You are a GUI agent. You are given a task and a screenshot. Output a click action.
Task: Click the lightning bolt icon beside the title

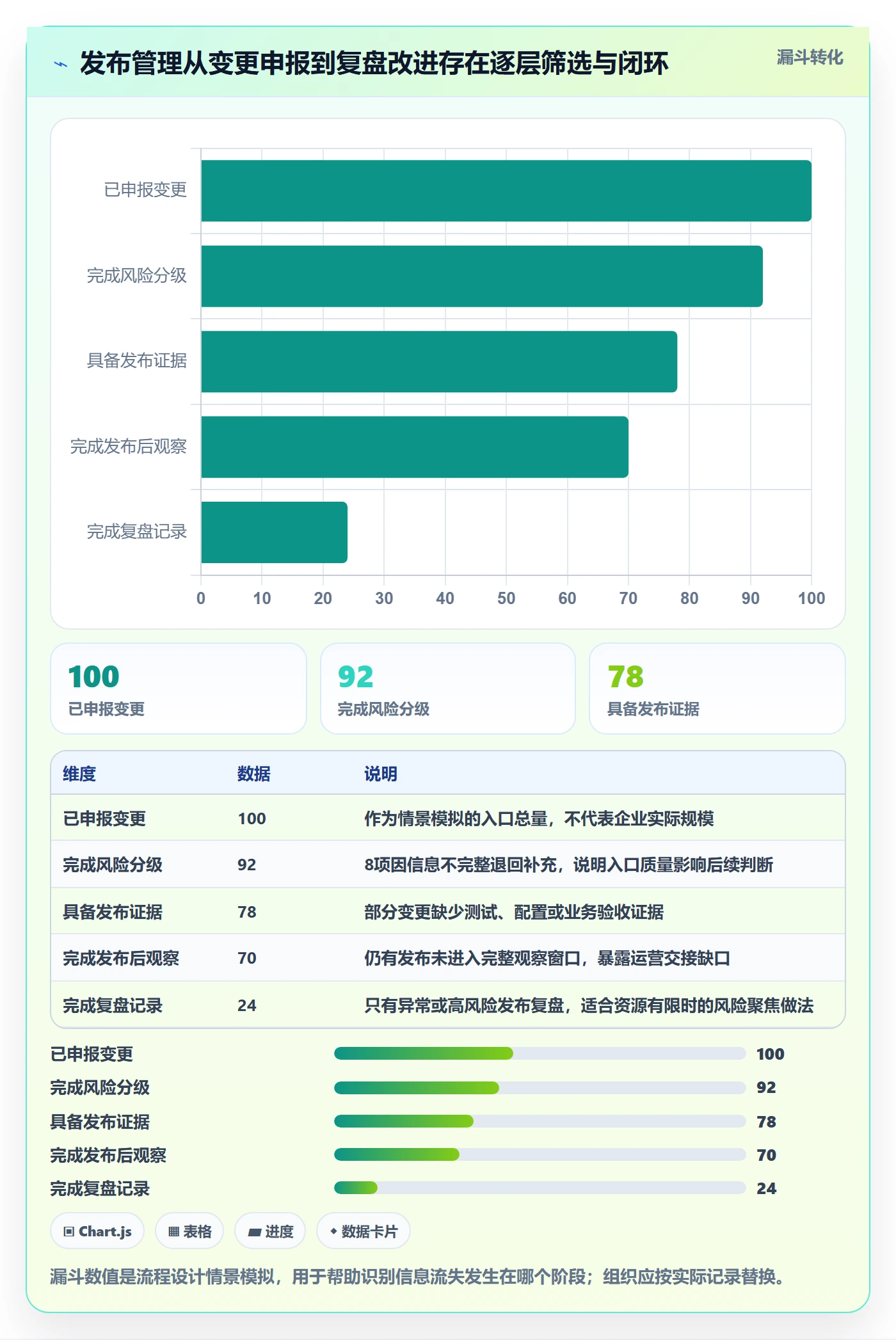click(x=61, y=64)
